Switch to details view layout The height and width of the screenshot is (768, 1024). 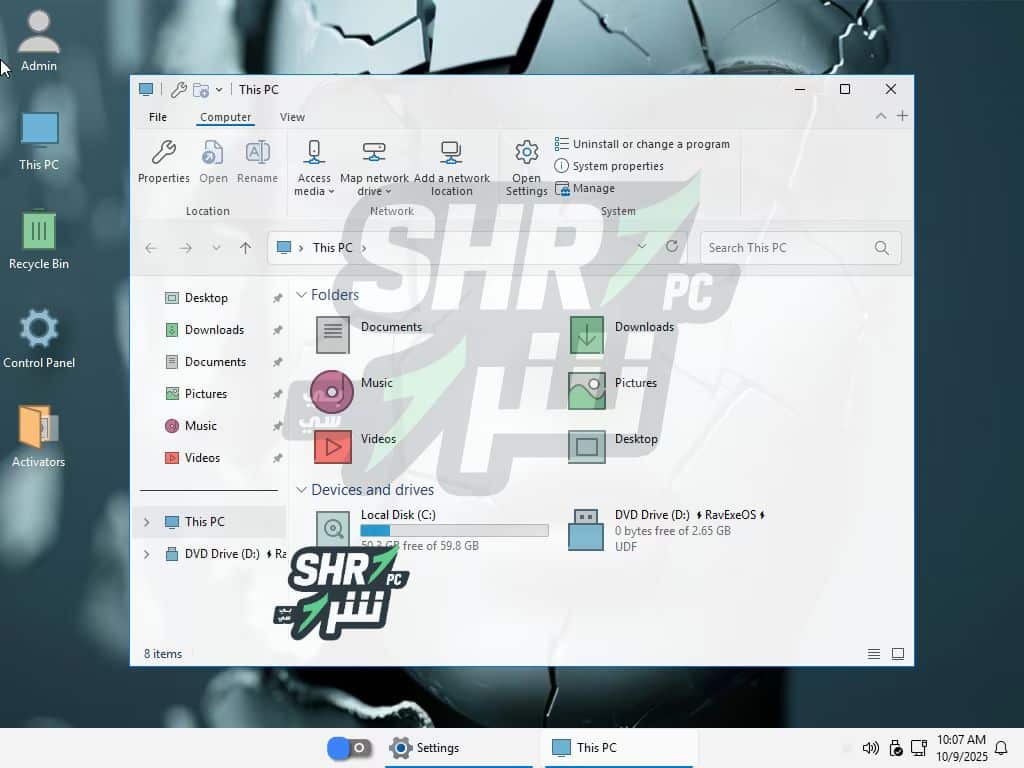click(874, 654)
